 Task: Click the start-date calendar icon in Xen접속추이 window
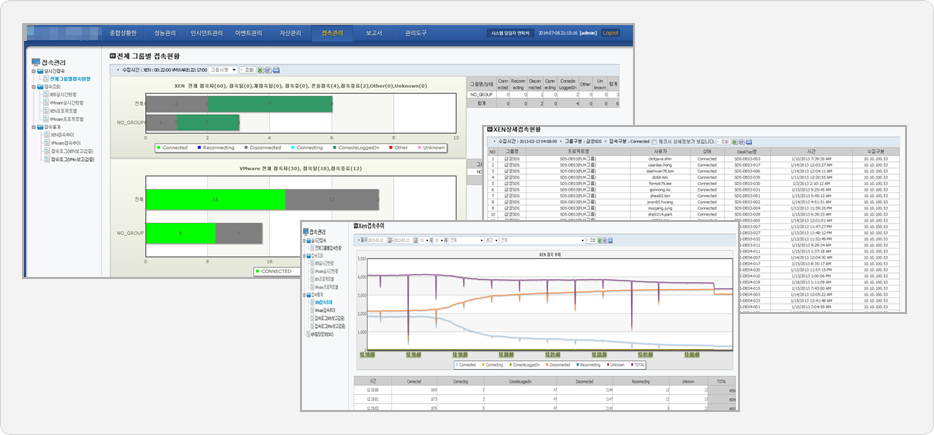[x=390, y=241]
